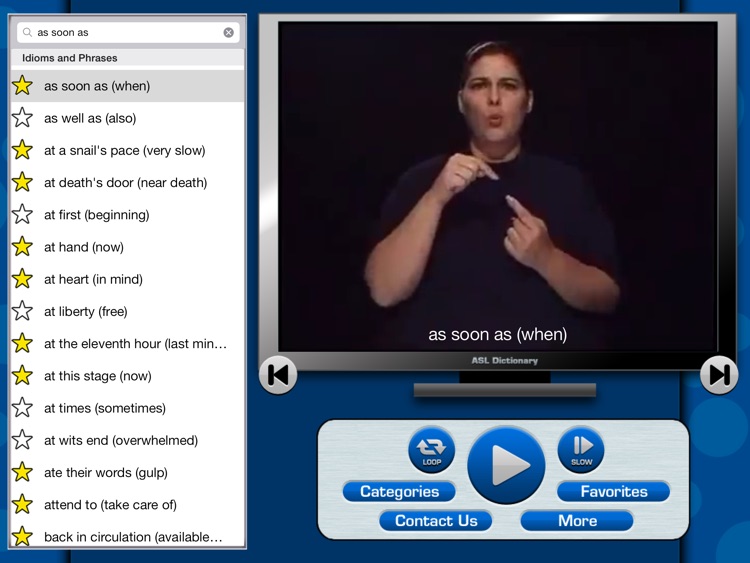
Task: Tap the ASL sign video area
Action: point(498,187)
